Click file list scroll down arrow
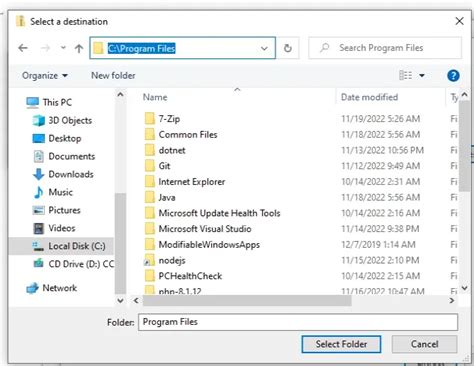 pos(465,288)
